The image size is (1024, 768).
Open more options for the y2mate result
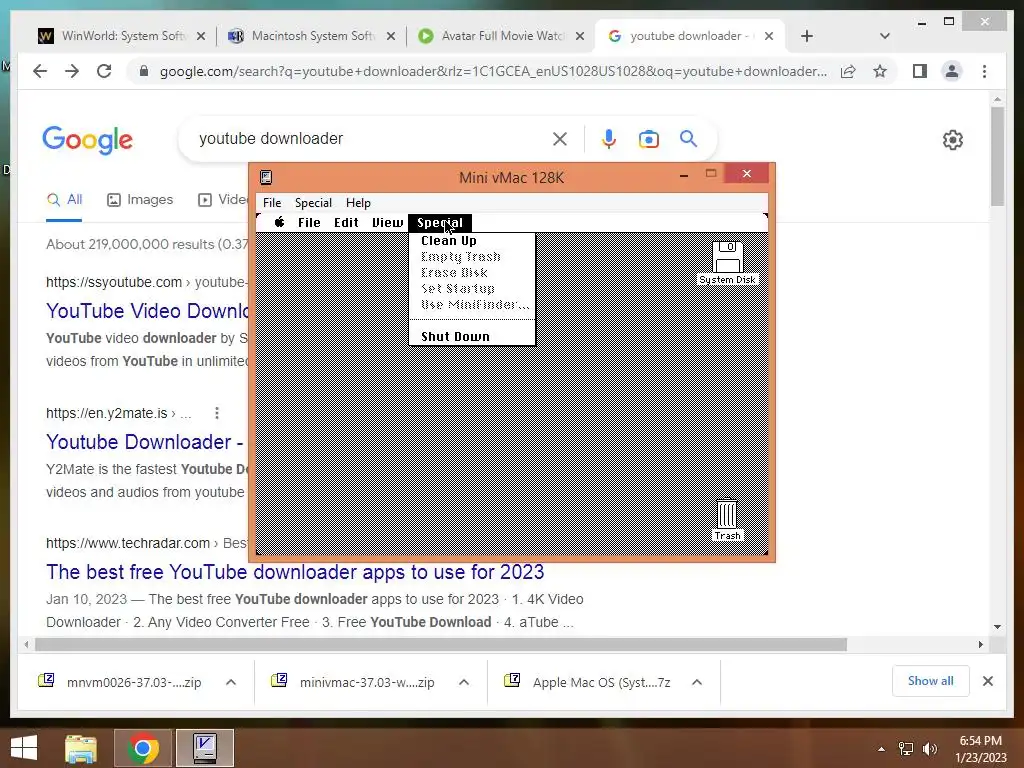point(217,413)
